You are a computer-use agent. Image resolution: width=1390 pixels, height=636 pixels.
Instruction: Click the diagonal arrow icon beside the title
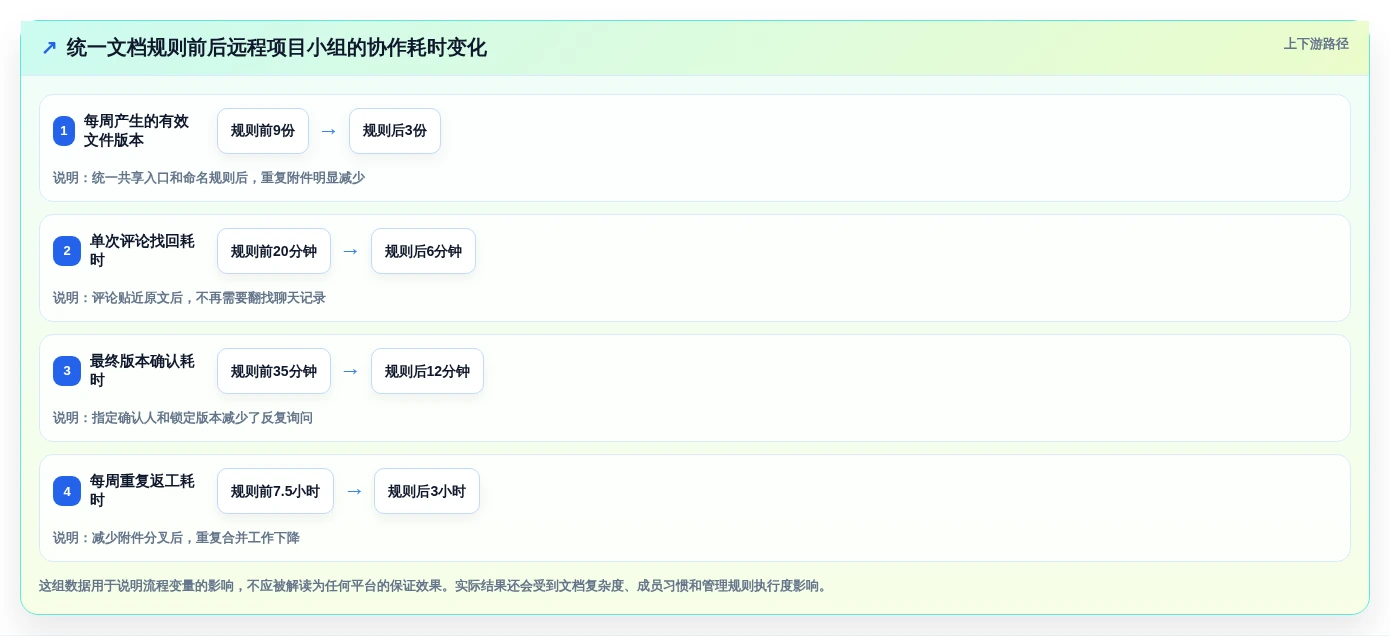point(49,48)
